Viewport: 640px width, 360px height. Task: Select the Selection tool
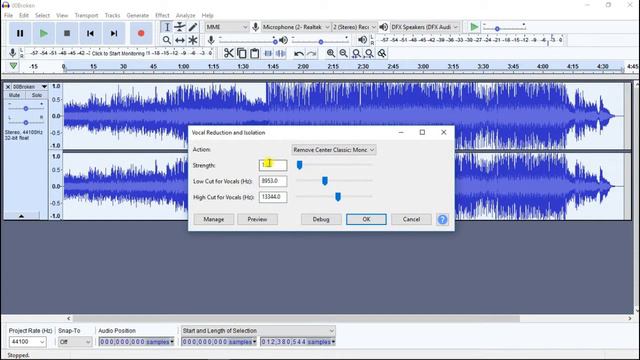167,27
